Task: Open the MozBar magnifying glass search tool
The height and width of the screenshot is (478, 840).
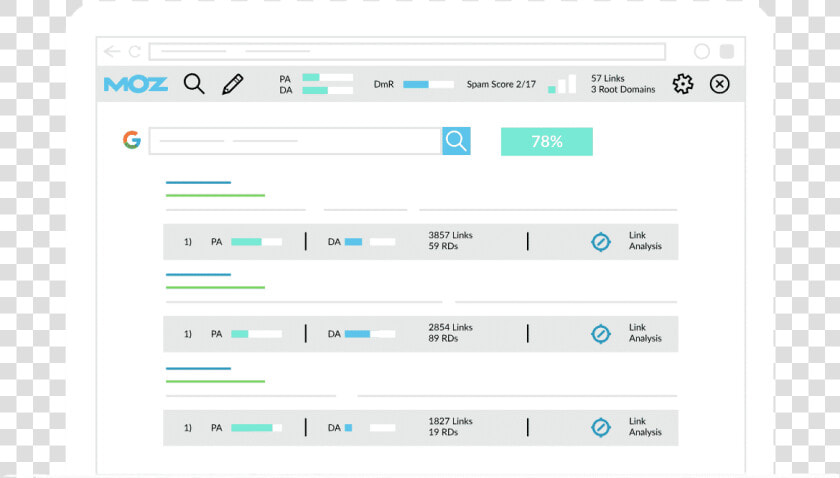Action: 194,84
